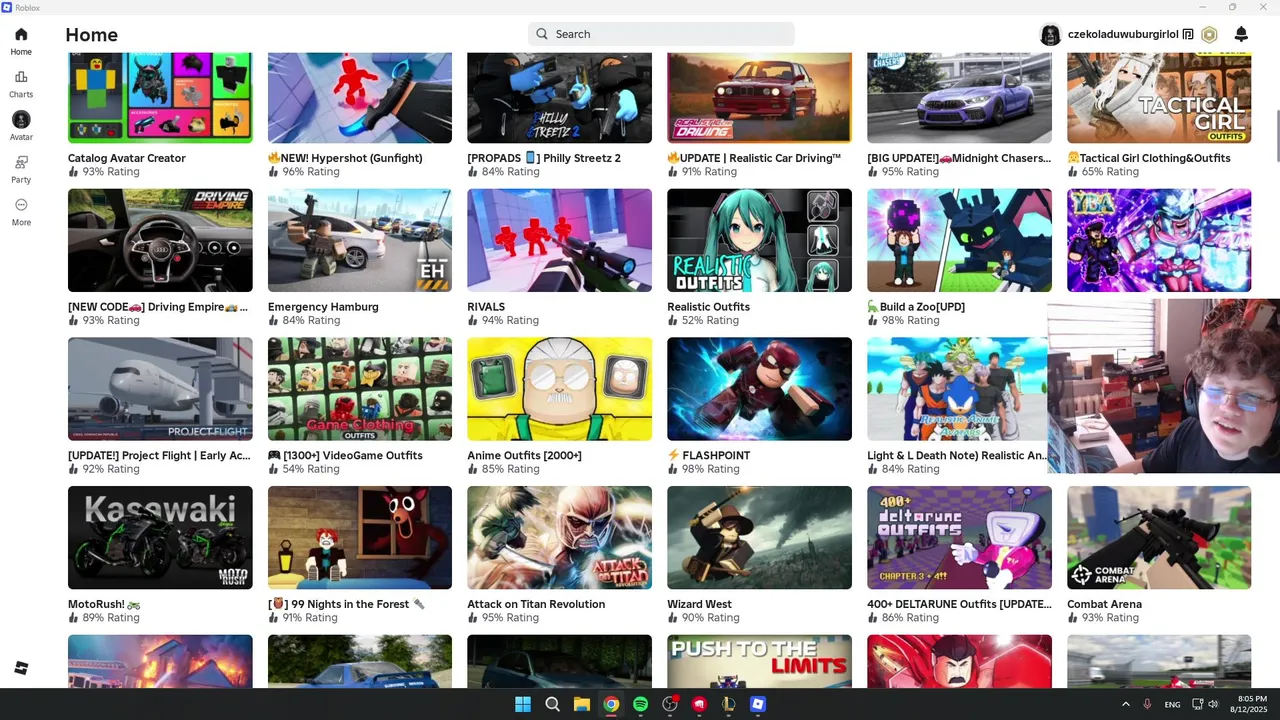The width and height of the screenshot is (1280, 720).
Task: Open the volume tray icon
Action: pyautogui.click(x=1213, y=704)
